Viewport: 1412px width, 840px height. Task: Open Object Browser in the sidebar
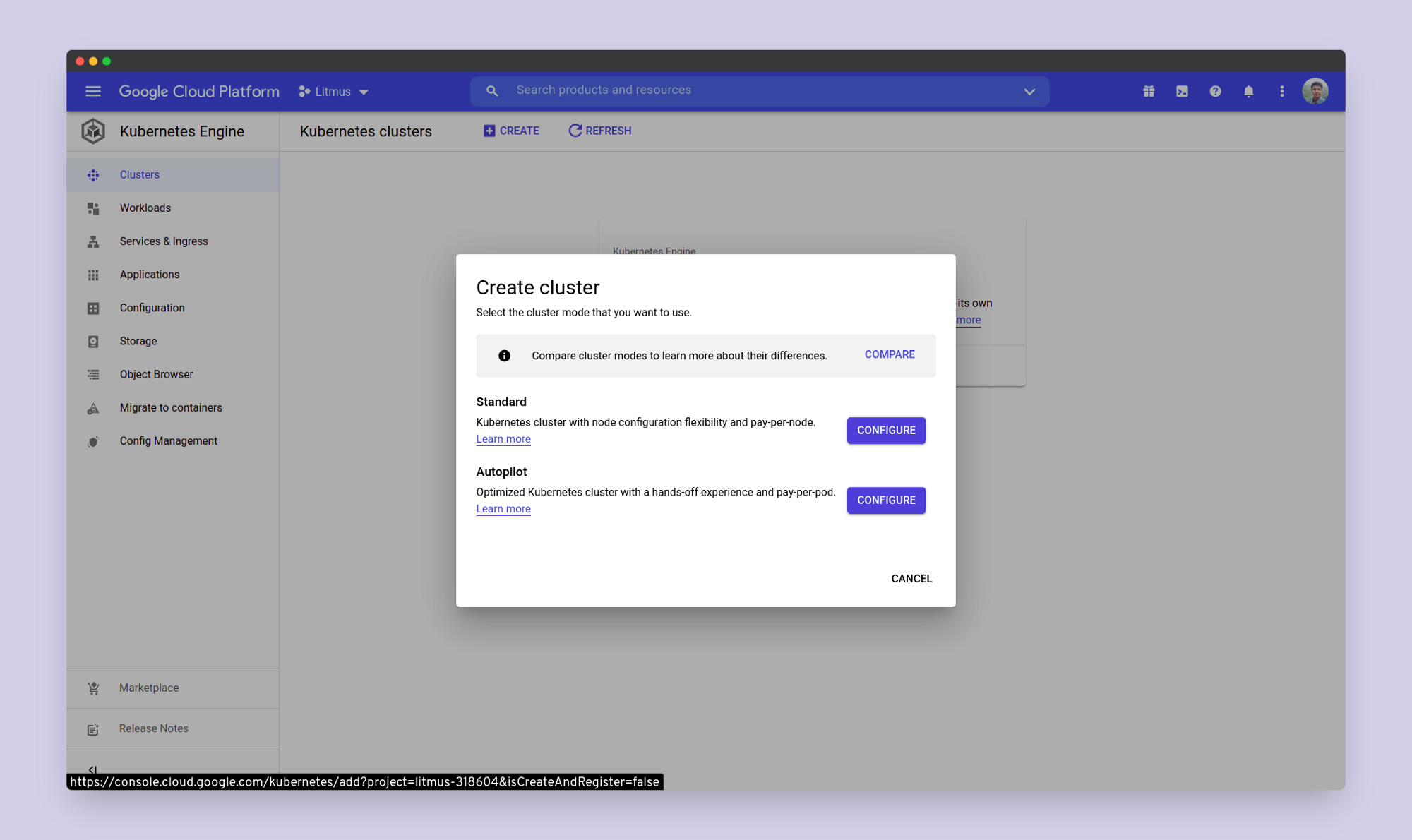tap(173, 374)
